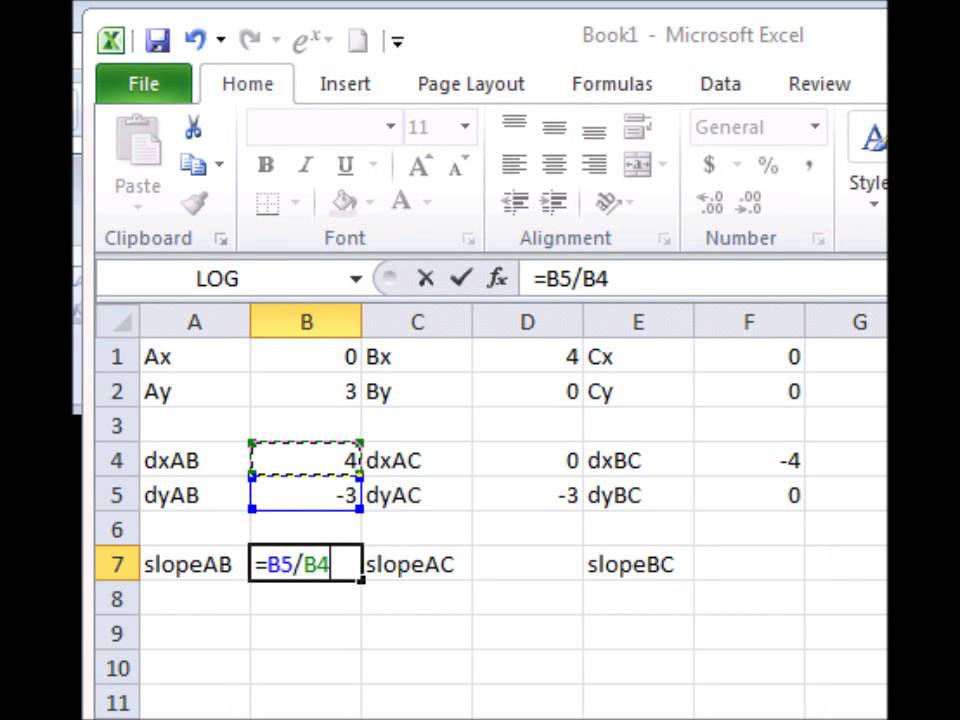This screenshot has height=720, width=960.
Task: Click the Copy icon
Action: pyautogui.click(x=193, y=165)
